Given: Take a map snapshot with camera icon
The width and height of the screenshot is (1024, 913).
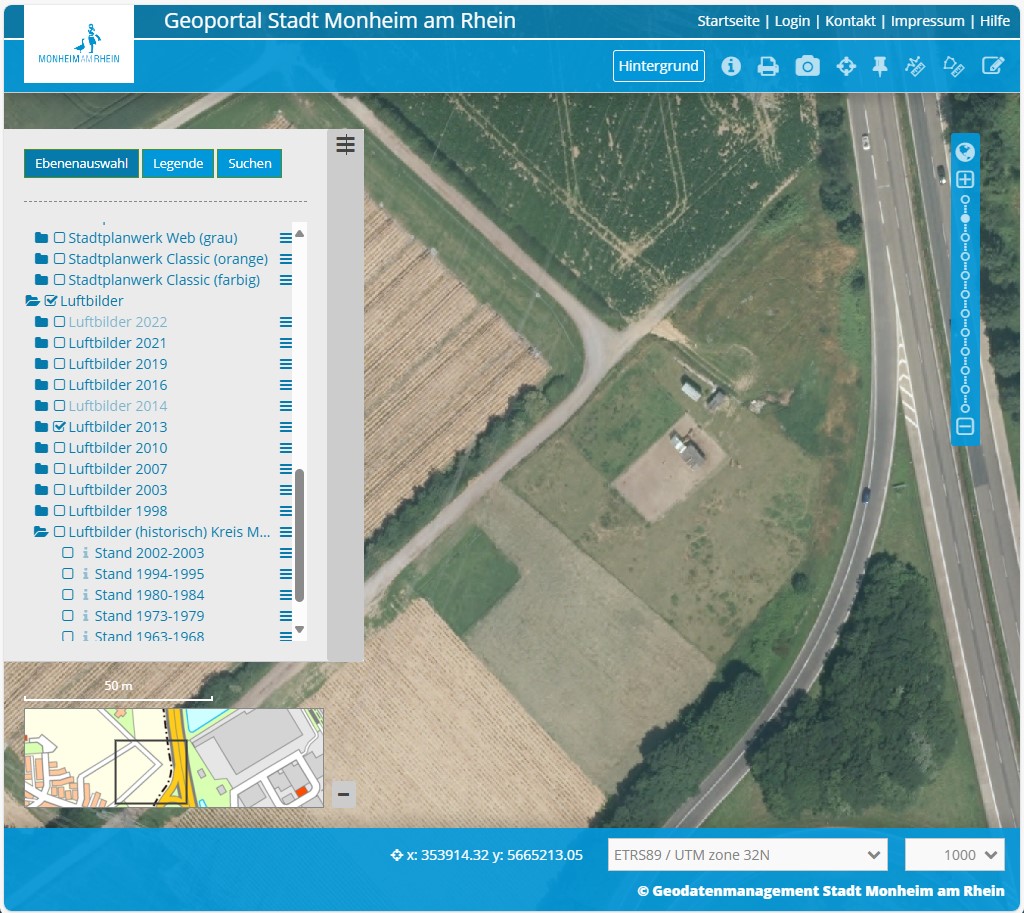Looking at the screenshot, I should click(807, 66).
